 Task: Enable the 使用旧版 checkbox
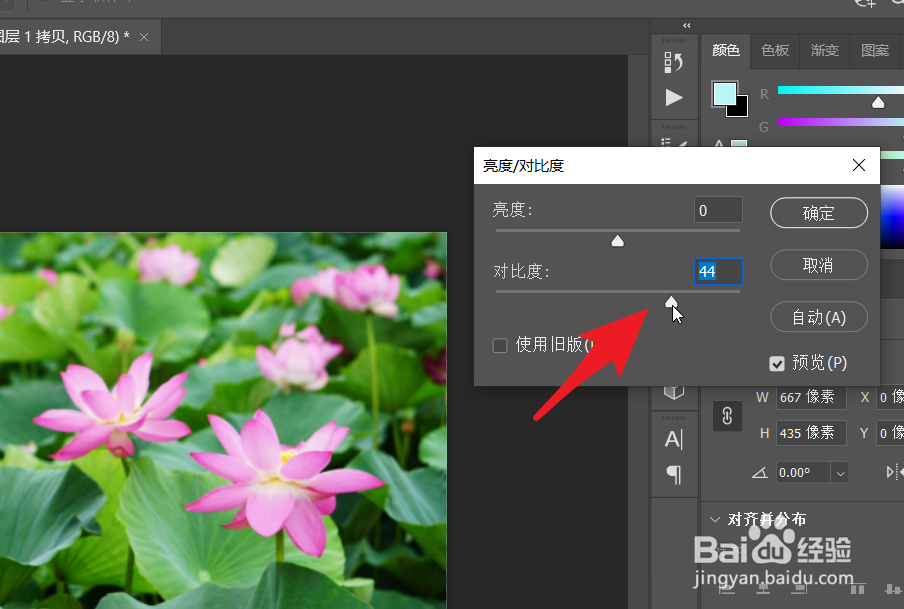pos(500,345)
